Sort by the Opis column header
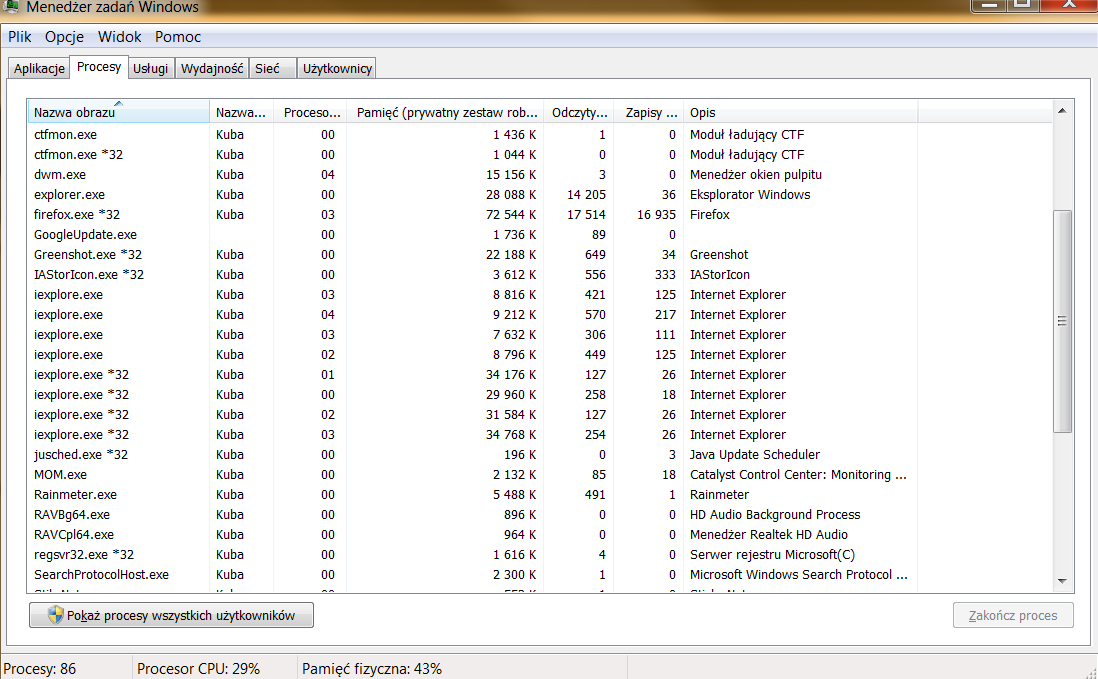The height and width of the screenshot is (679, 1098). [x=800, y=112]
